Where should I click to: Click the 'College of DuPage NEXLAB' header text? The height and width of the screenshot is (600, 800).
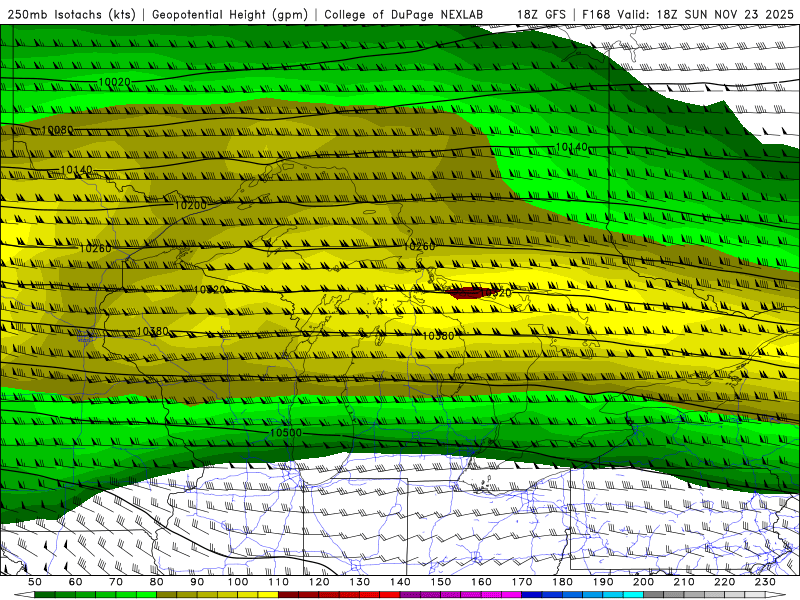point(404,14)
